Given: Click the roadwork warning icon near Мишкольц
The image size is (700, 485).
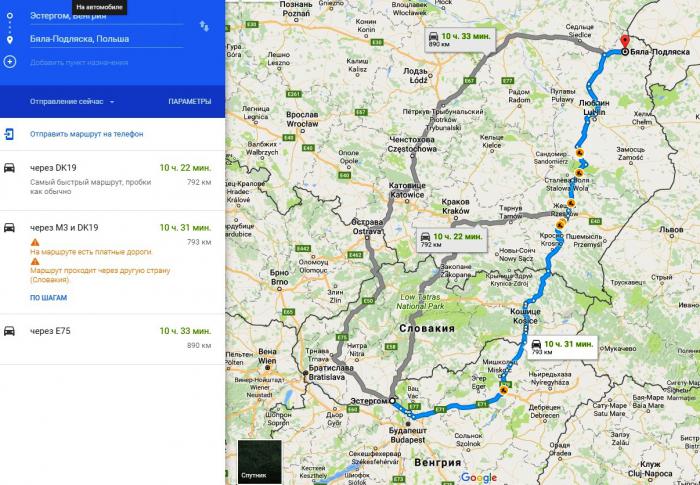Looking at the screenshot, I should (x=504, y=391).
